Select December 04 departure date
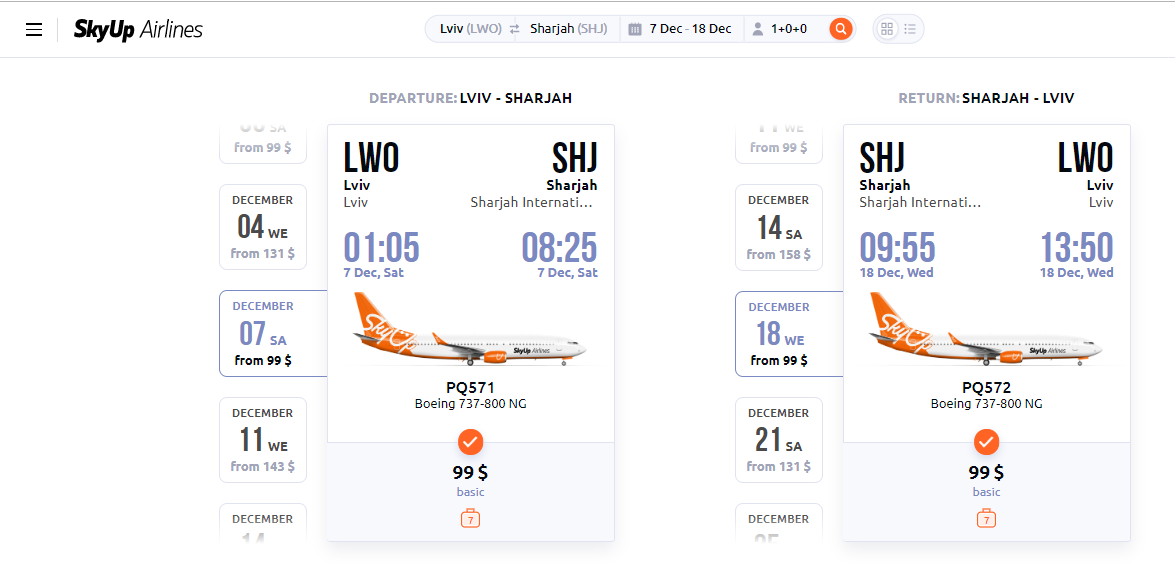The width and height of the screenshot is (1175, 564). click(263, 227)
